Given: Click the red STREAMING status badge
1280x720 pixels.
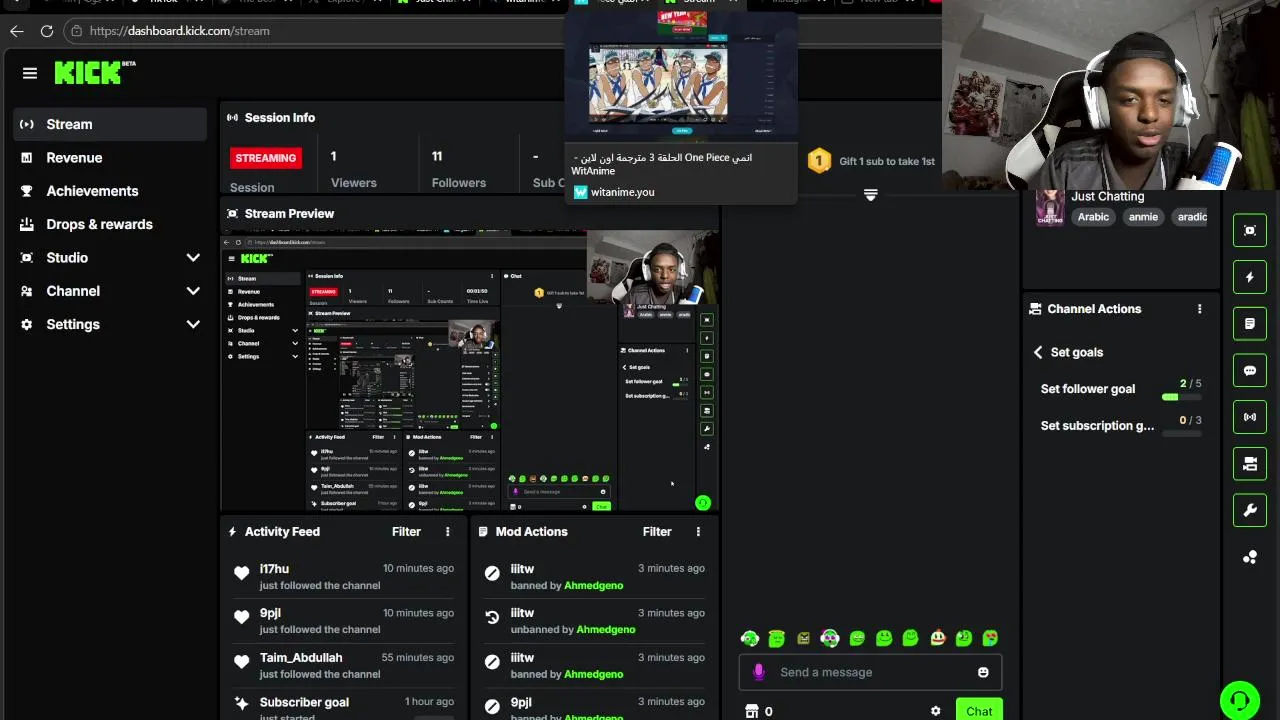Looking at the screenshot, I should [266, 158].
